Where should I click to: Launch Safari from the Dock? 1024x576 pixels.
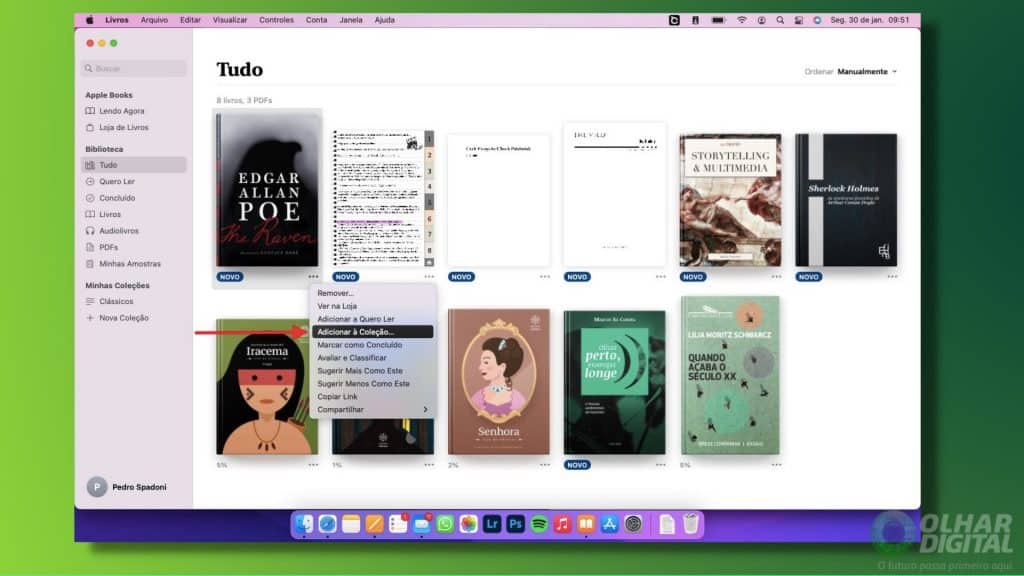coord(327,524)
